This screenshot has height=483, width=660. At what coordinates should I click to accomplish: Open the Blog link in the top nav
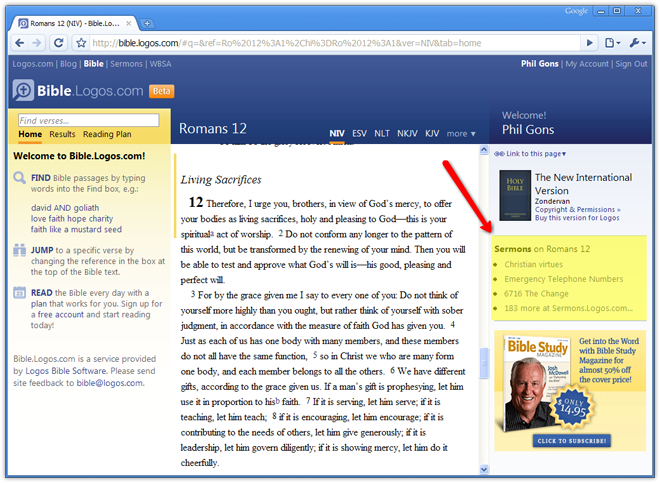pos(68,64)
